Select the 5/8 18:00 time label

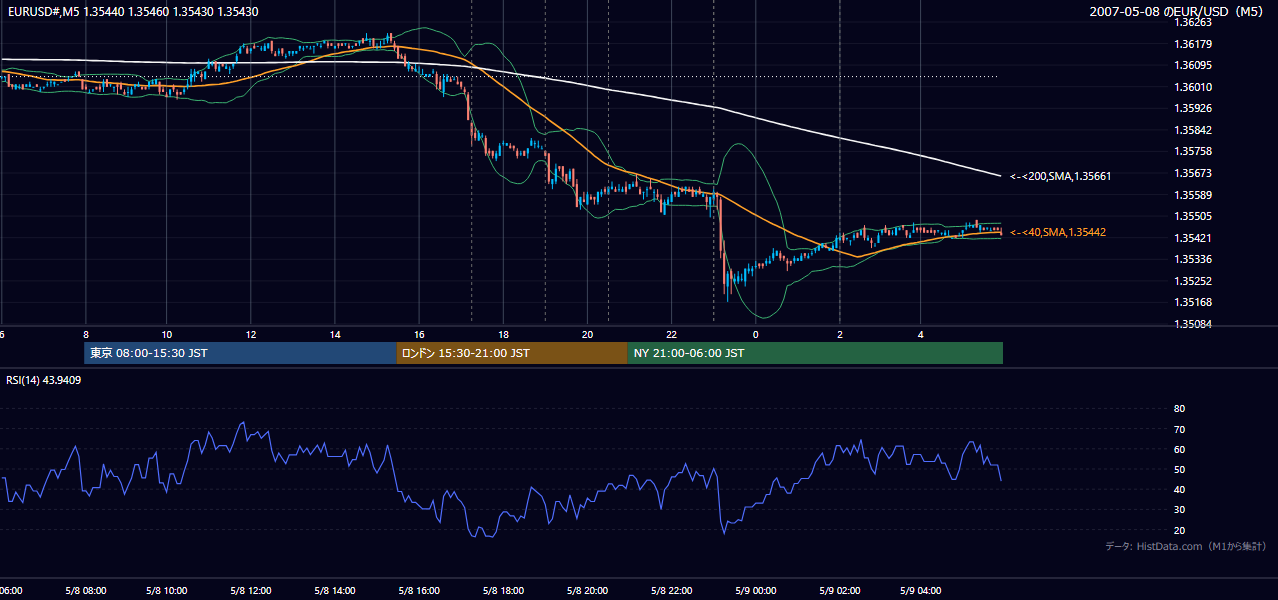(x=503, y=591)
